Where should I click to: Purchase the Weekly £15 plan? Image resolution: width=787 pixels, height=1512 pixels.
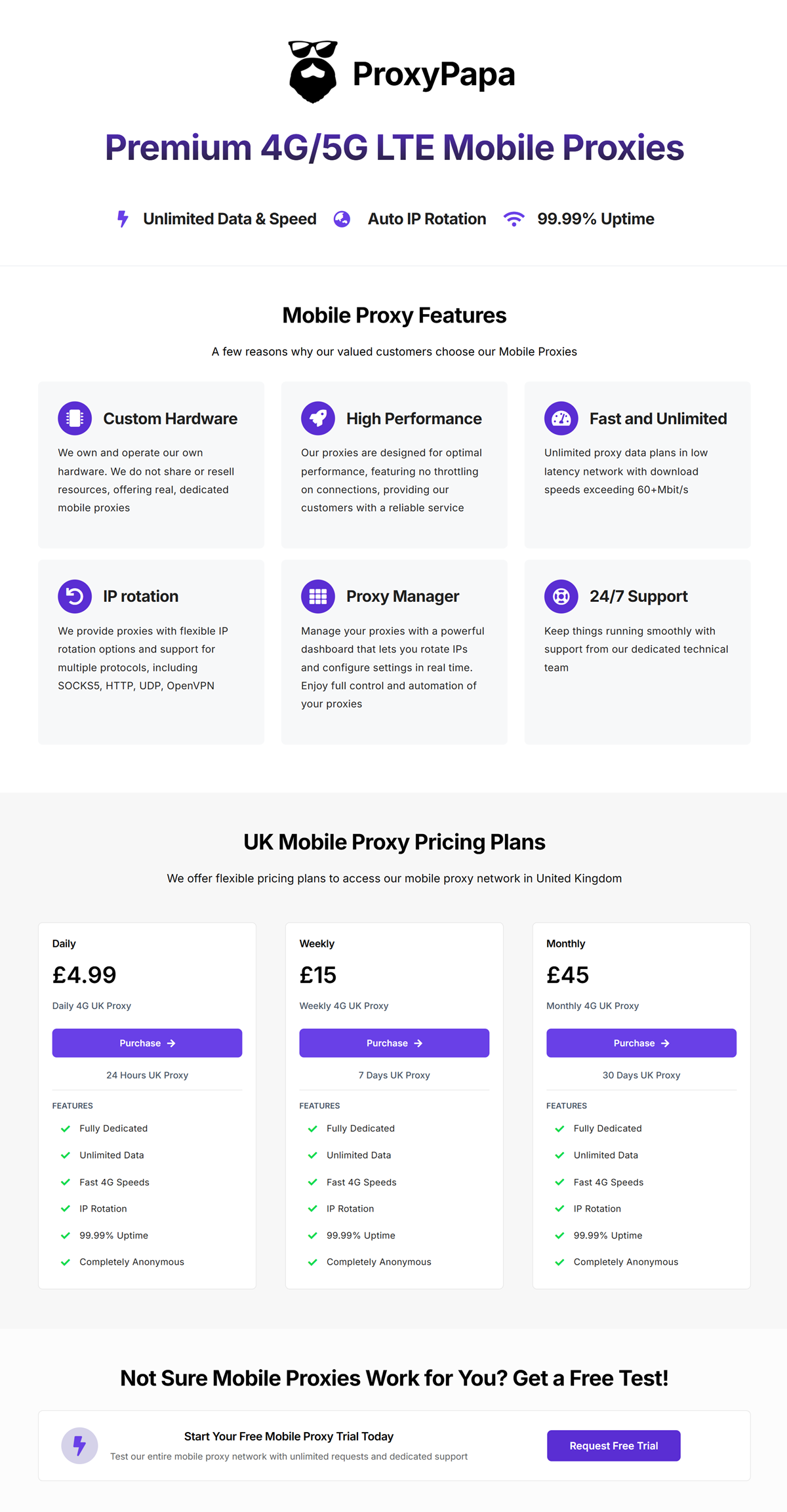[394, 1043]
